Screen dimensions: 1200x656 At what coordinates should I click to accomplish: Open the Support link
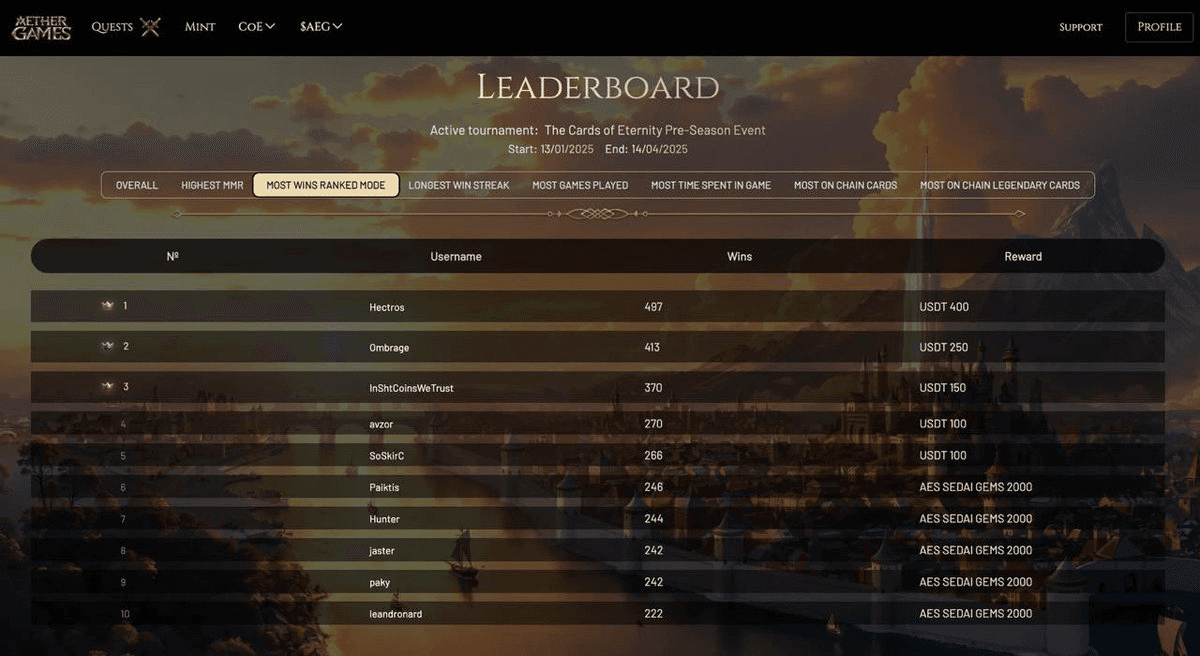coord(1080,27)
